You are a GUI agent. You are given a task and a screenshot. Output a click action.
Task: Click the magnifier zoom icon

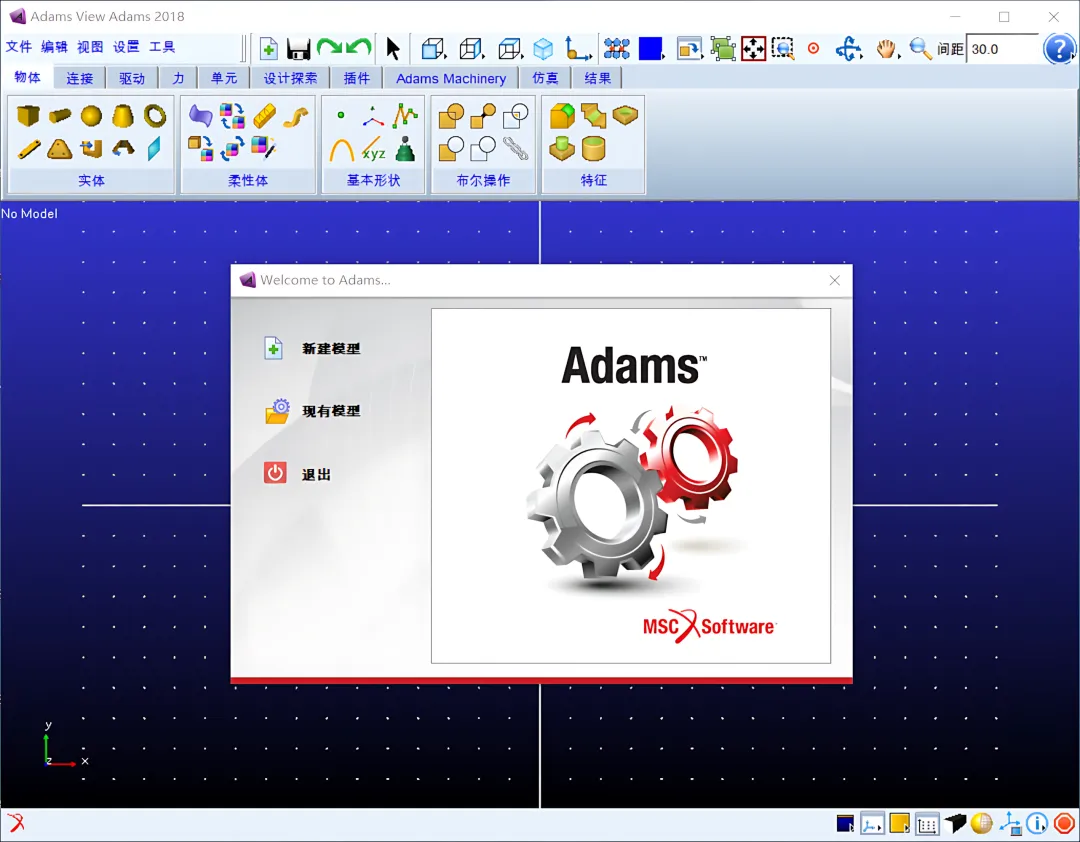[920, 49]
